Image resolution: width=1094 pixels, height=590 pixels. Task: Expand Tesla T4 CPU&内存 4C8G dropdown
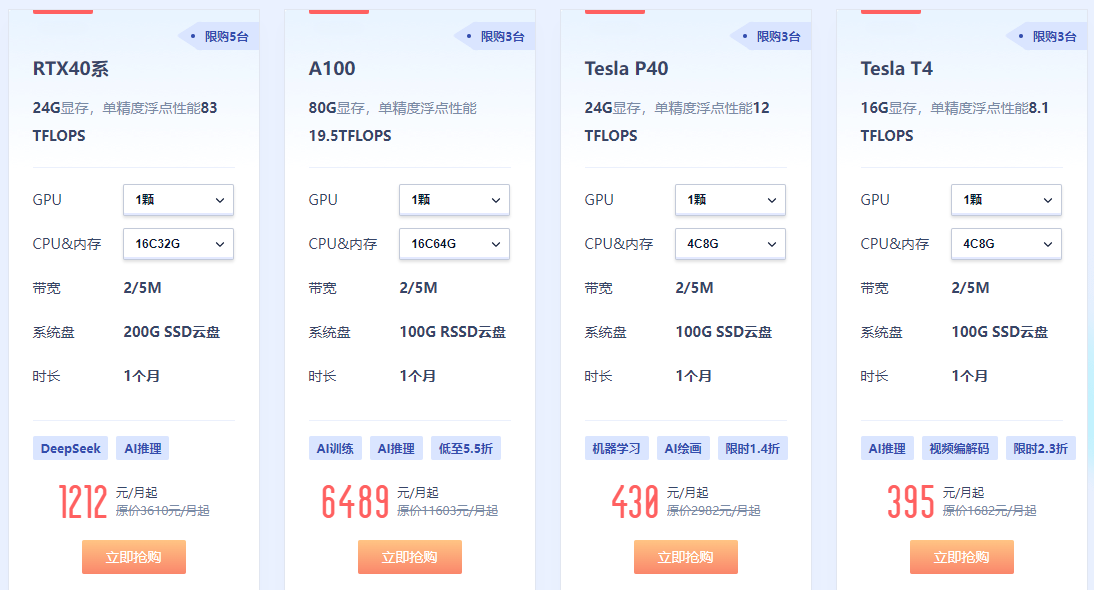tap(1006, 244)
